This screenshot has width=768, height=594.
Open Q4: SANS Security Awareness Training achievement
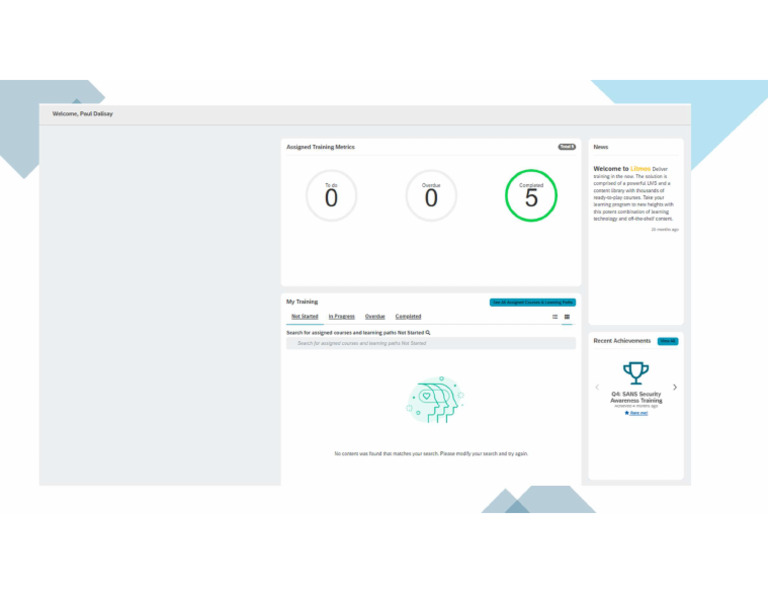click(x=636, y=397)
